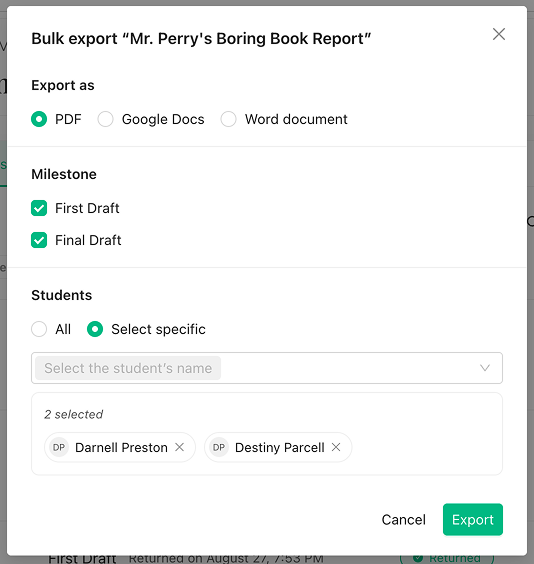Select PDF export format
The image size is (534, 564).
(39, 119)
